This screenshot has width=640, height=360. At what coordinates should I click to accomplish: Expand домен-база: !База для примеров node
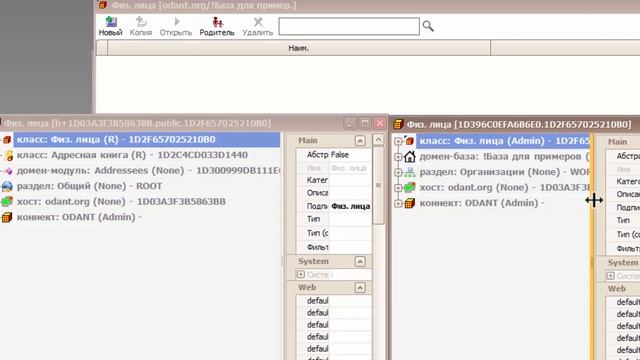pyautogui.click(x=398, y=157)
